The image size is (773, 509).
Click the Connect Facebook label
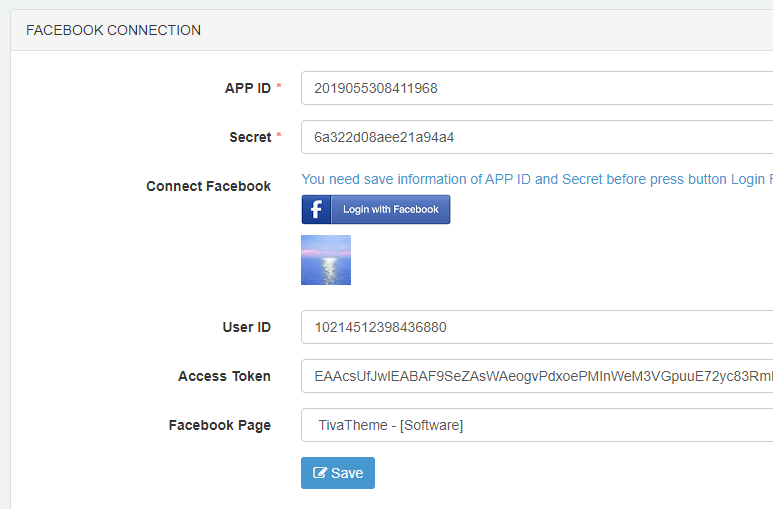(x=208, y=186)
